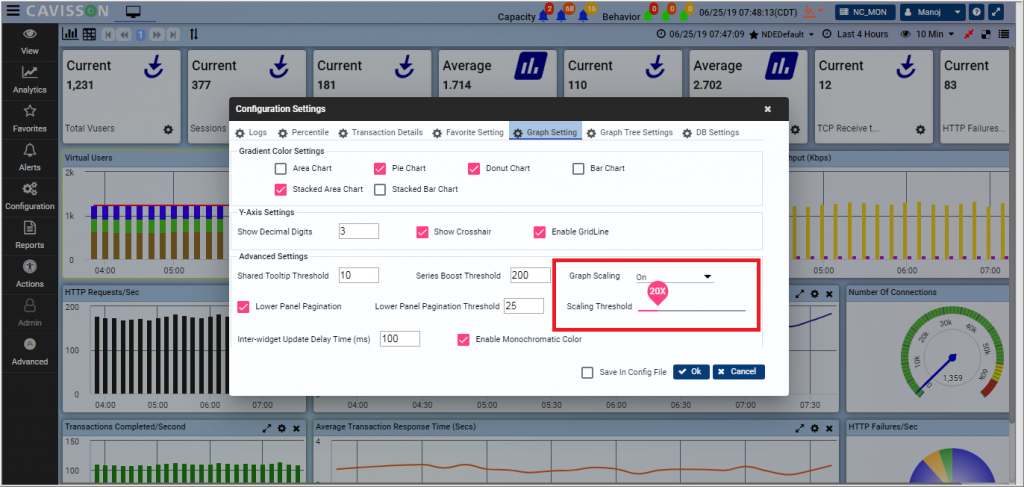The image size is (1024, 487).
Task: Toggle Show Crosshair checkbox
Action: [422, 232]
